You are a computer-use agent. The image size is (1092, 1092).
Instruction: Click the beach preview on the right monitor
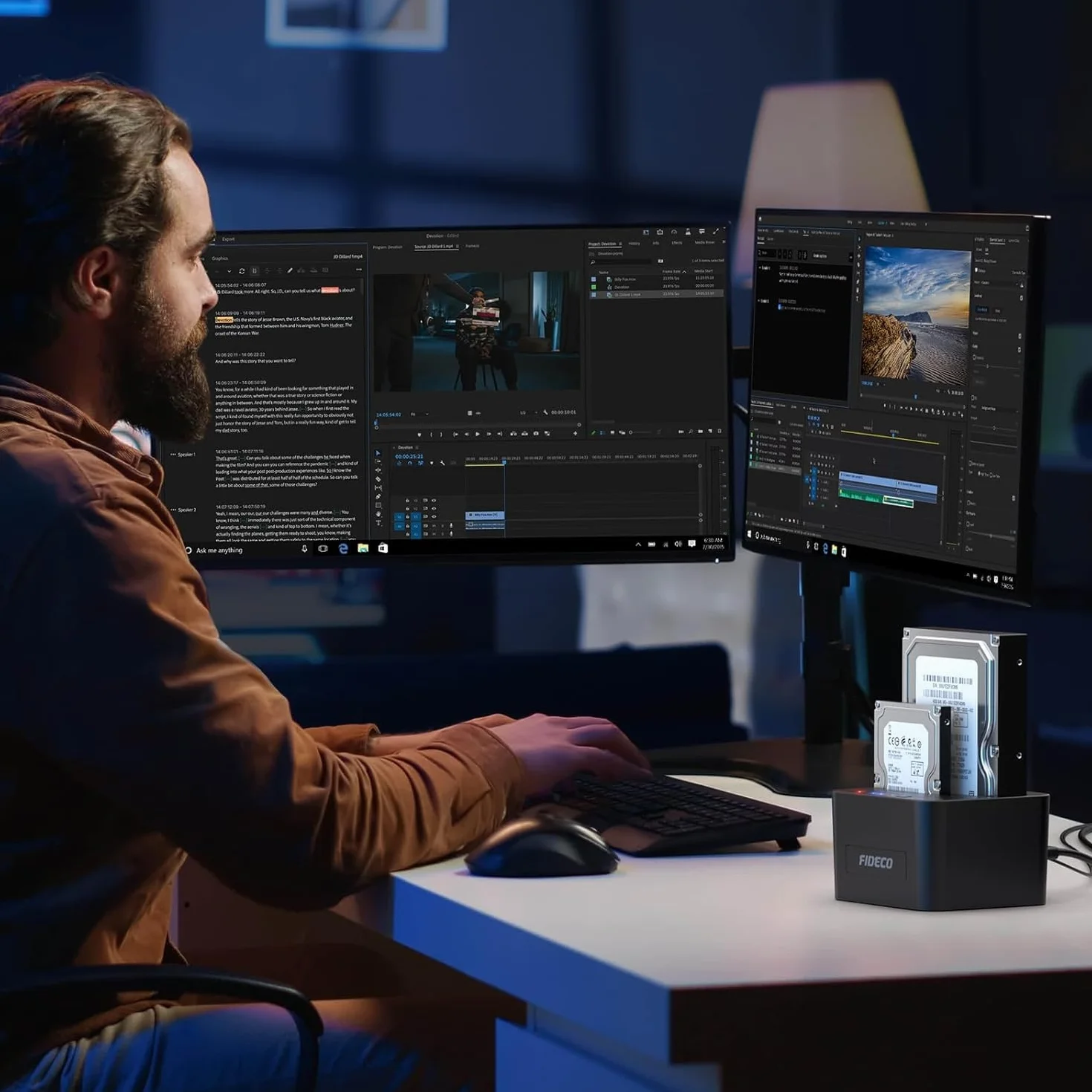(917, 315)
